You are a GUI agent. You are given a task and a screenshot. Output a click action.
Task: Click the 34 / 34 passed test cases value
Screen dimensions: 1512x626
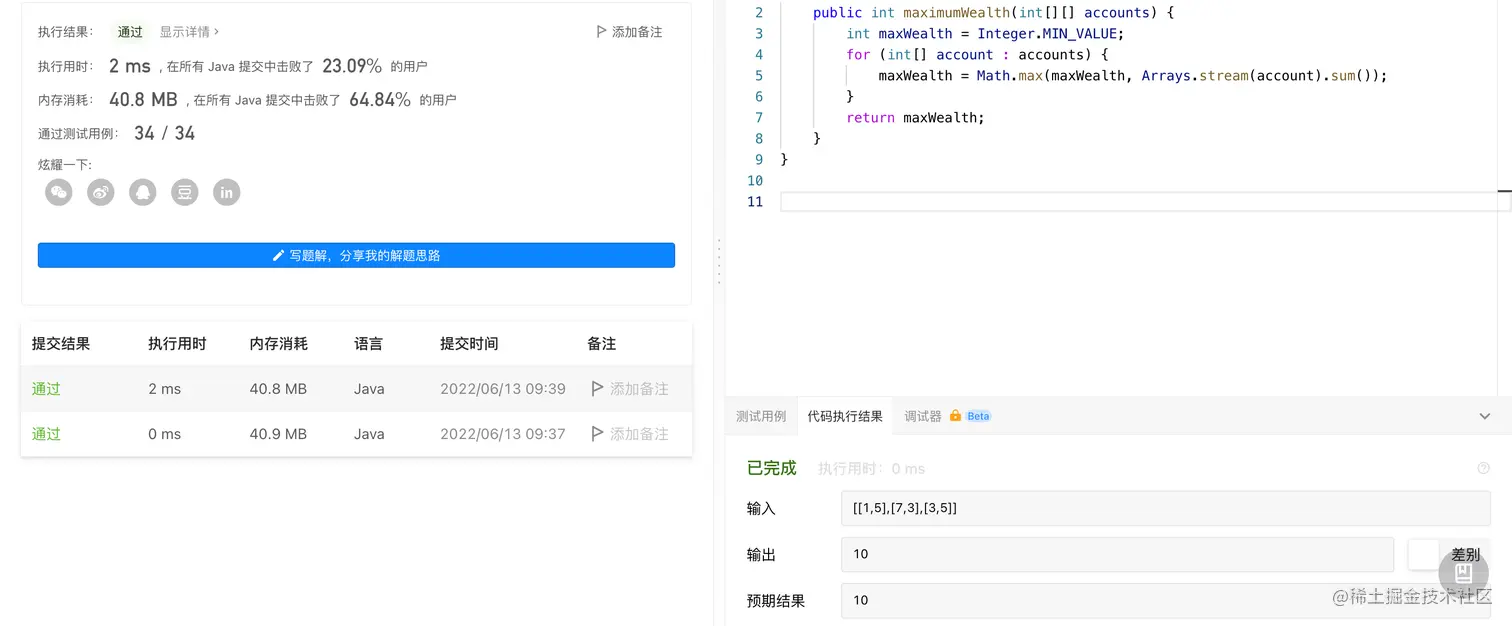pyautogui.click(x=164, y=133)
